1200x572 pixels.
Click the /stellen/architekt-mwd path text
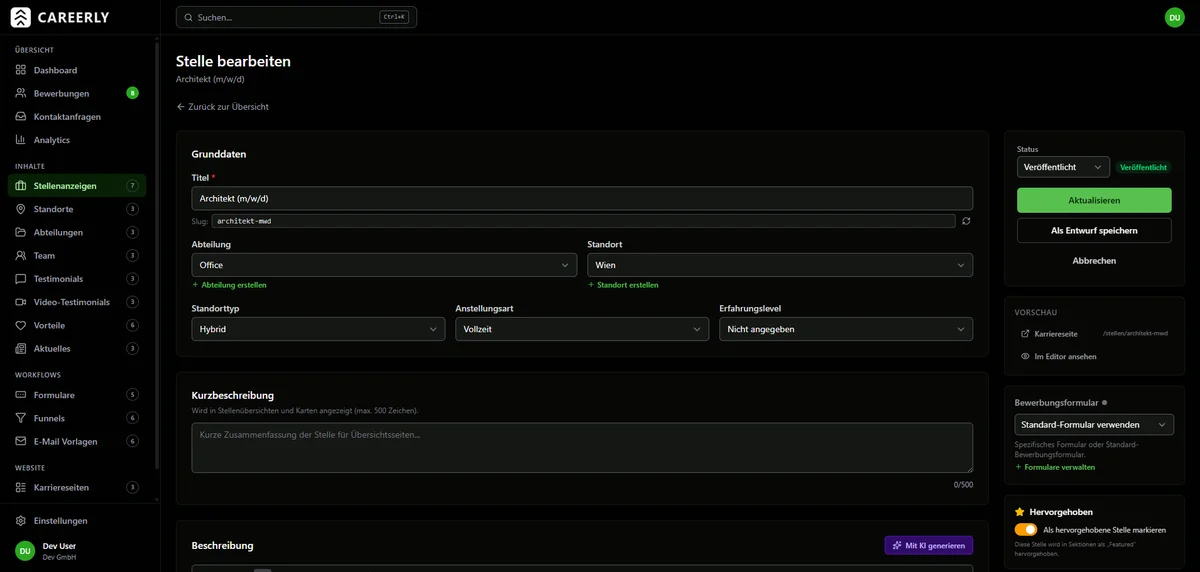(1135, 333)
